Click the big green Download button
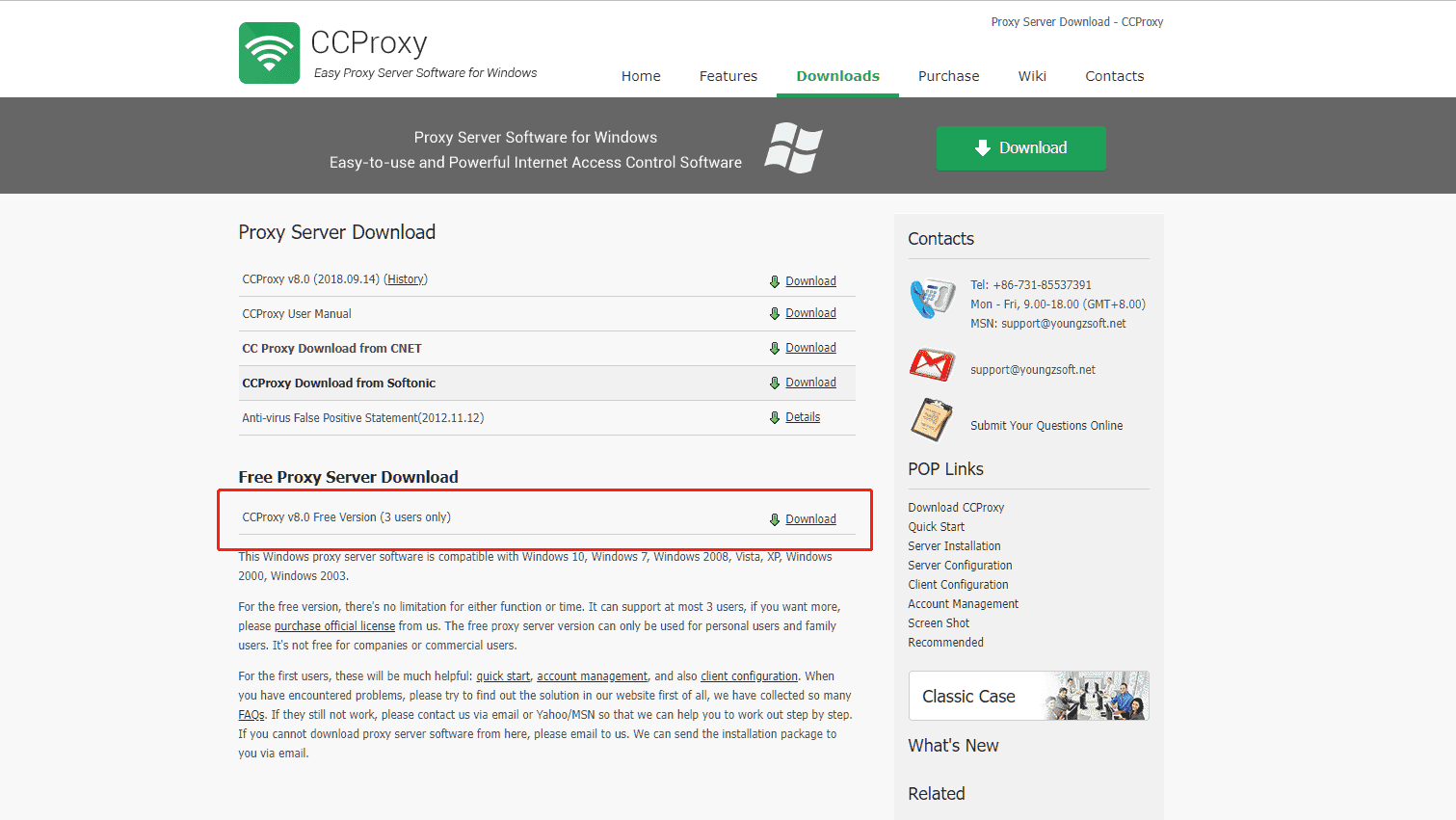The width and height of the screenshot is (1456, 820). (1020, 148)
